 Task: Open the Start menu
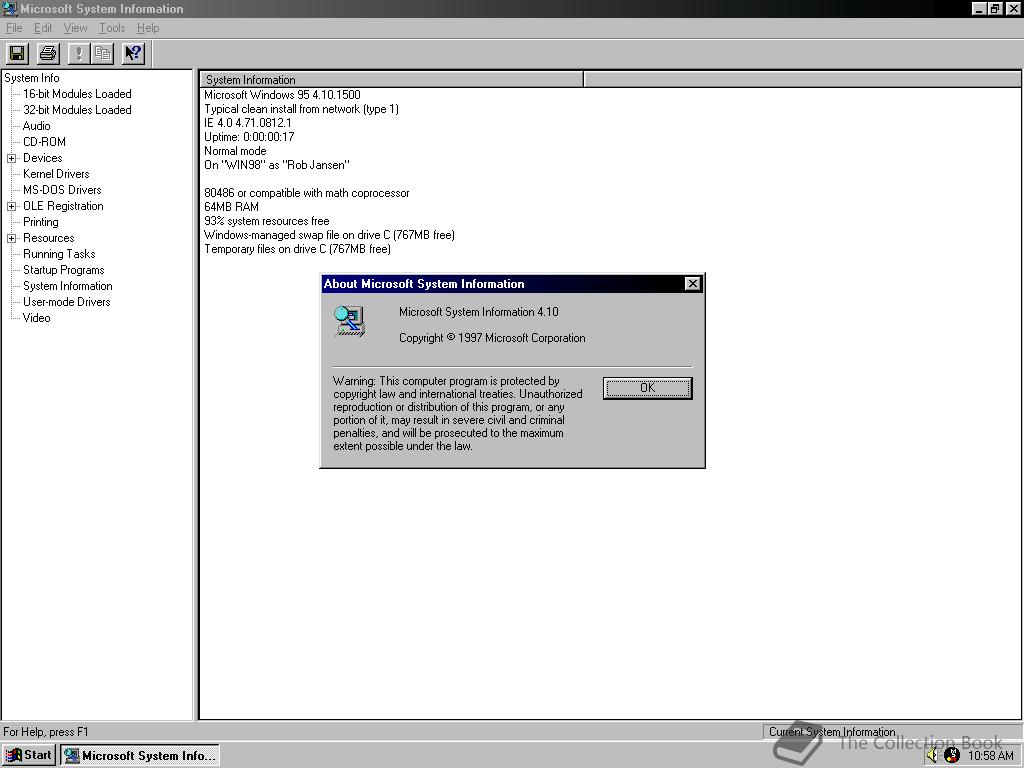click(29, 756)
